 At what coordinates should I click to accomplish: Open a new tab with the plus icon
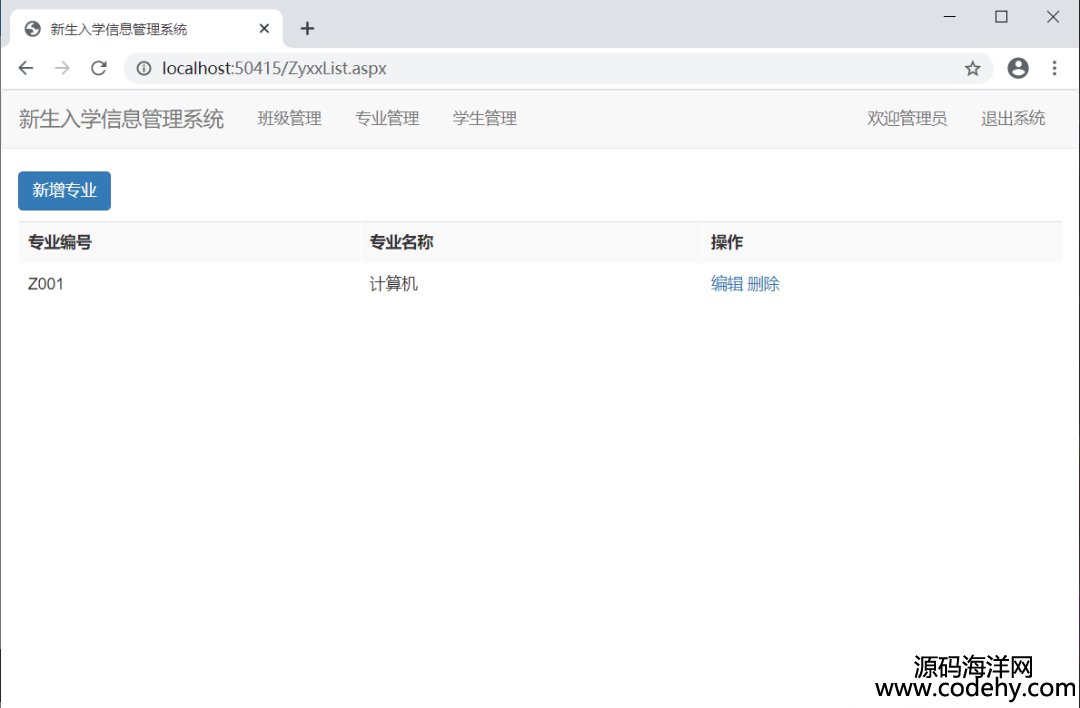[307, 28]
